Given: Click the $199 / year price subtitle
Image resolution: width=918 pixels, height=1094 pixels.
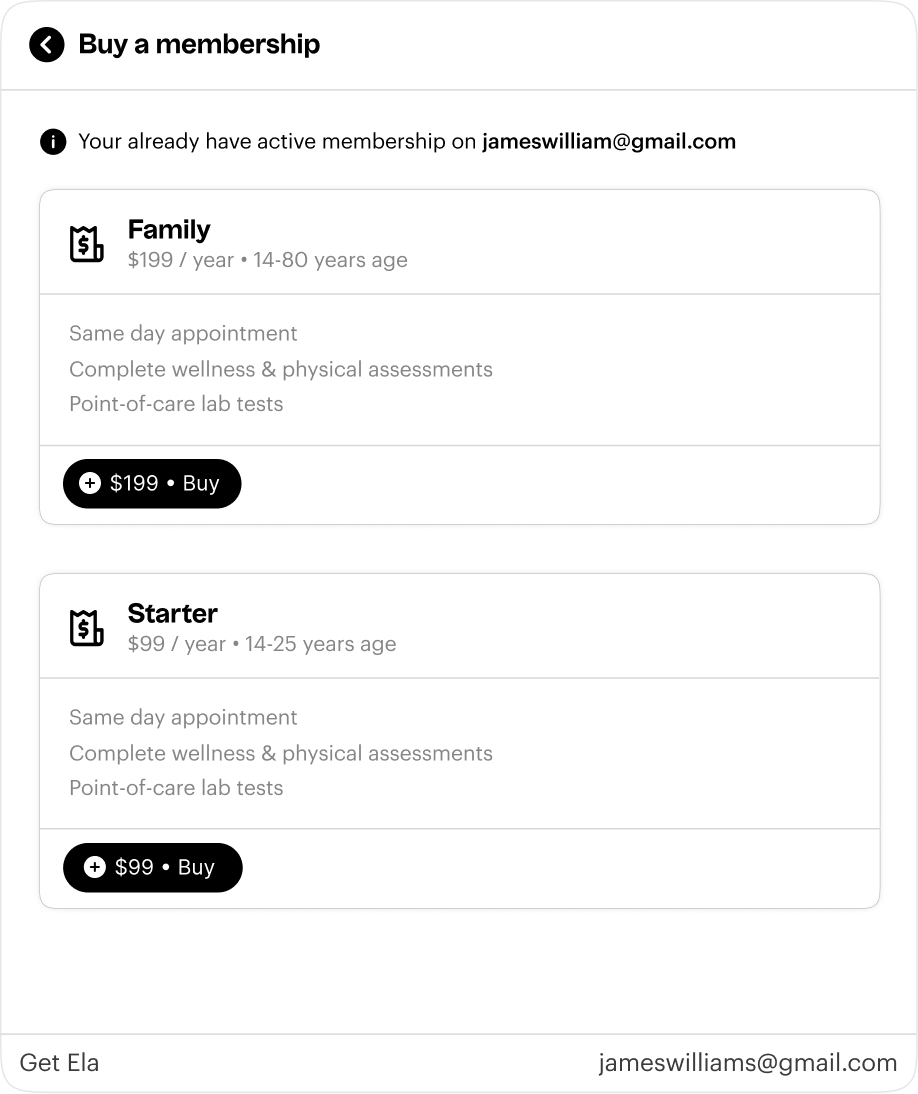Looking at the screenshot, I should (x=181, y=260).
